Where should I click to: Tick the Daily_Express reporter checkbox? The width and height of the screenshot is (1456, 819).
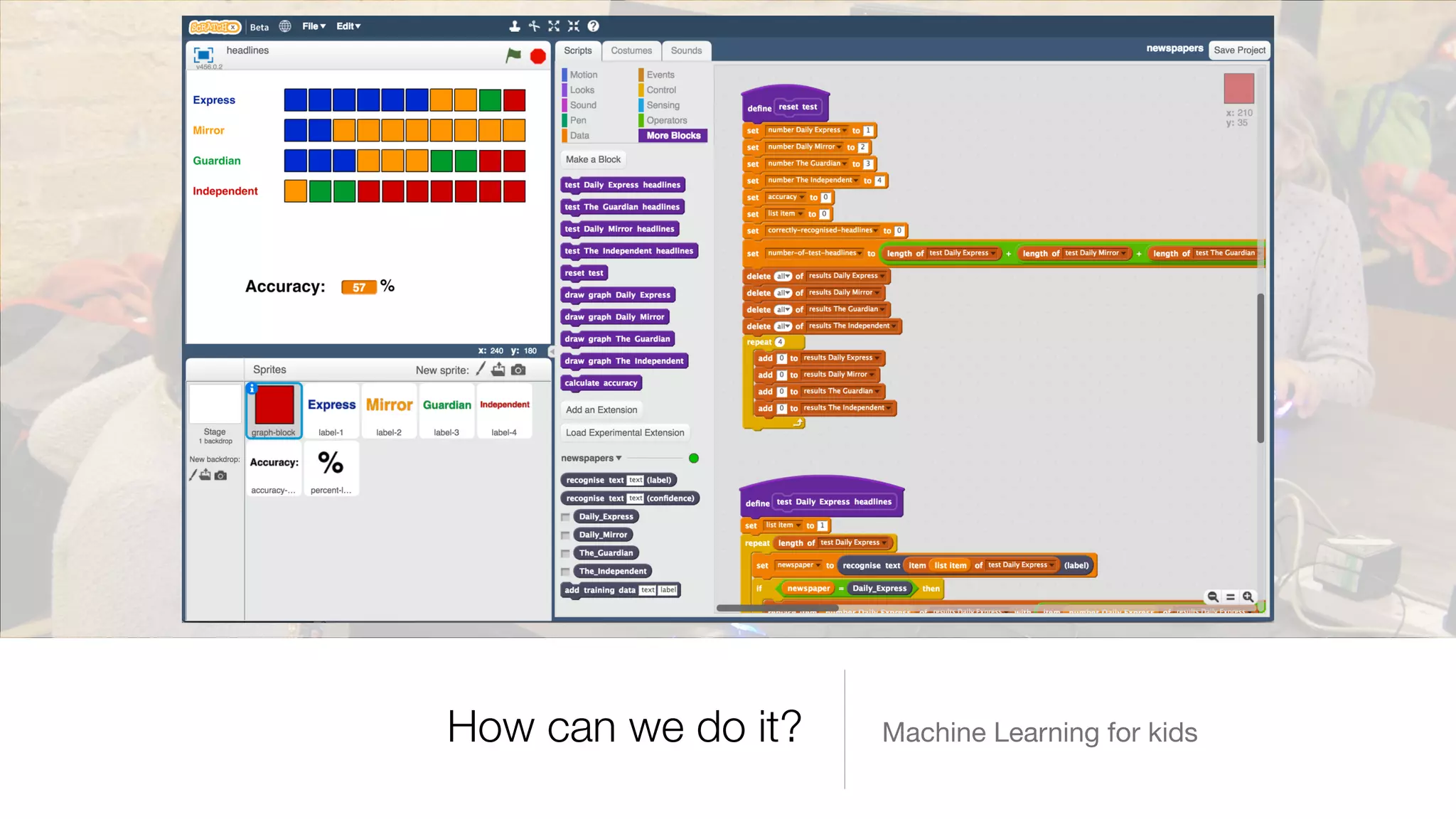566,518
